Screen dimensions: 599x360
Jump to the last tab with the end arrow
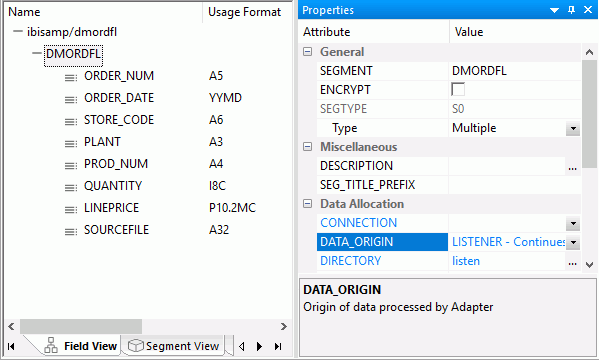pyautogui.click(x=278, y=346)
